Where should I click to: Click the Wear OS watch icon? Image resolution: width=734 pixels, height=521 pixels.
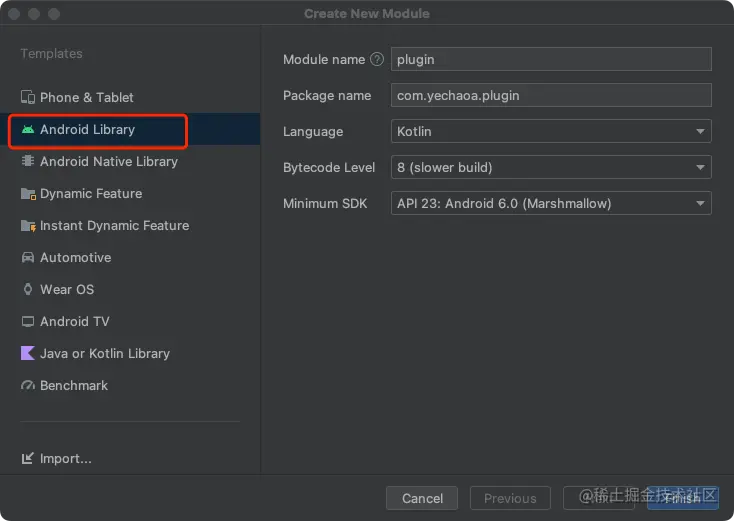(28, 290)
